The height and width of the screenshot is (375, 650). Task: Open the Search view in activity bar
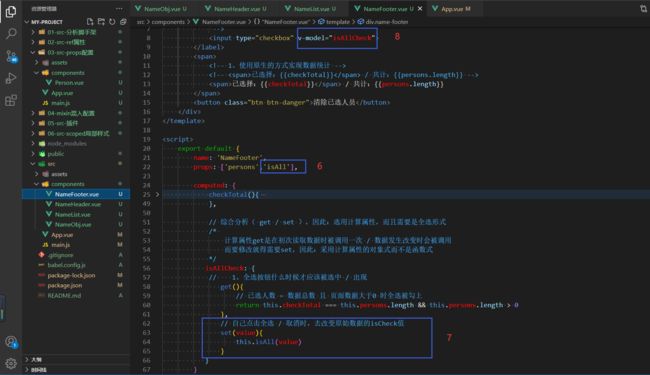(x=11, y=34)
